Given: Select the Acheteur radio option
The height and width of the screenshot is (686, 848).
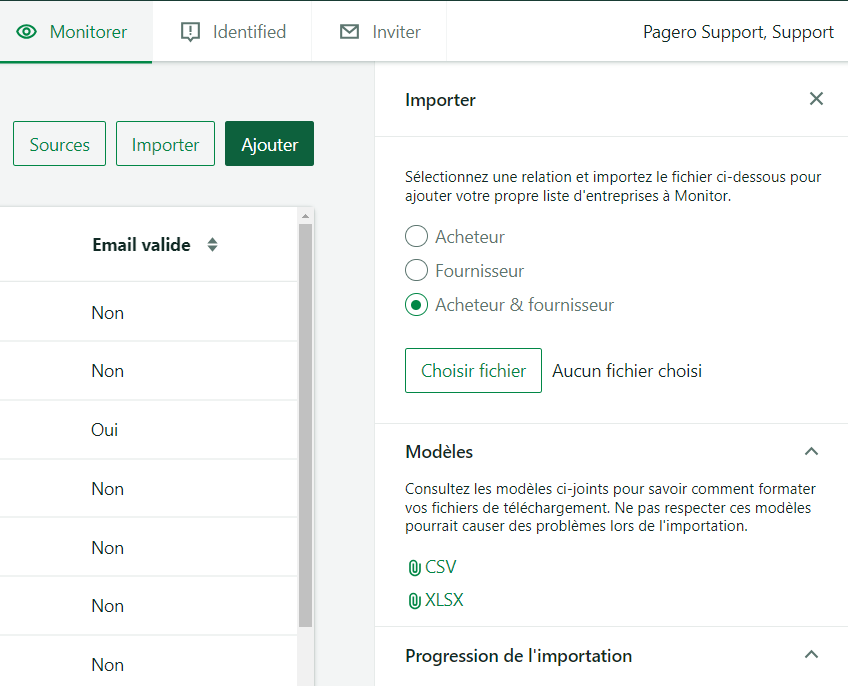Looking at the screenshot, I should pyautogui.click(x=416, y=236).
